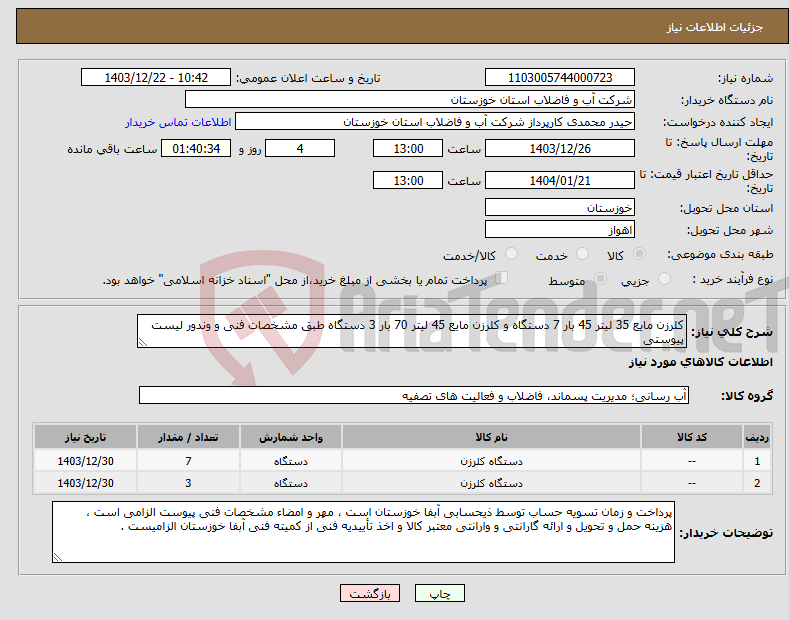Click the توضیحات خریدار text area

(363, 532)
